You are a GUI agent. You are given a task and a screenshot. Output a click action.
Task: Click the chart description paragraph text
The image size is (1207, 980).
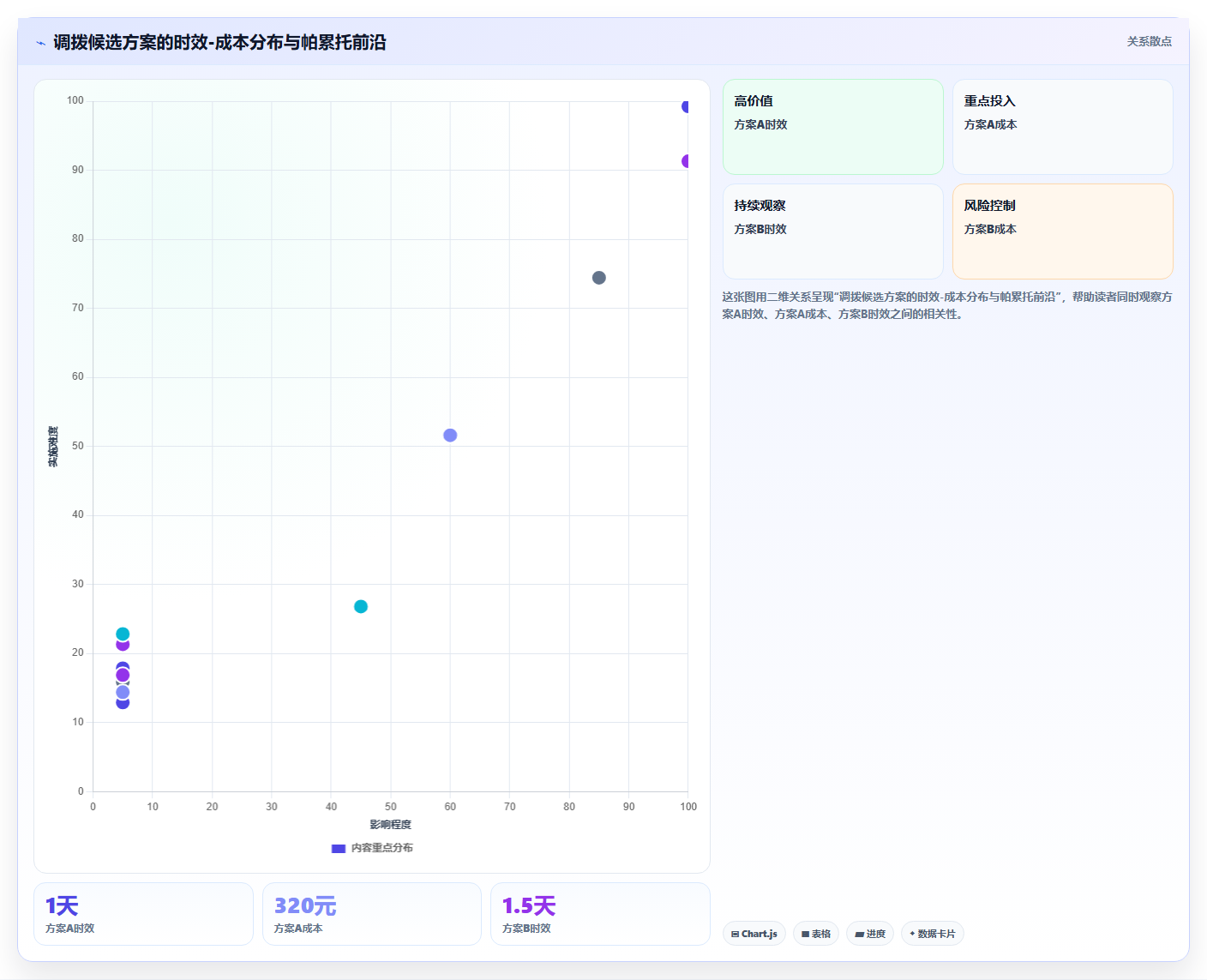click(947, 305)
